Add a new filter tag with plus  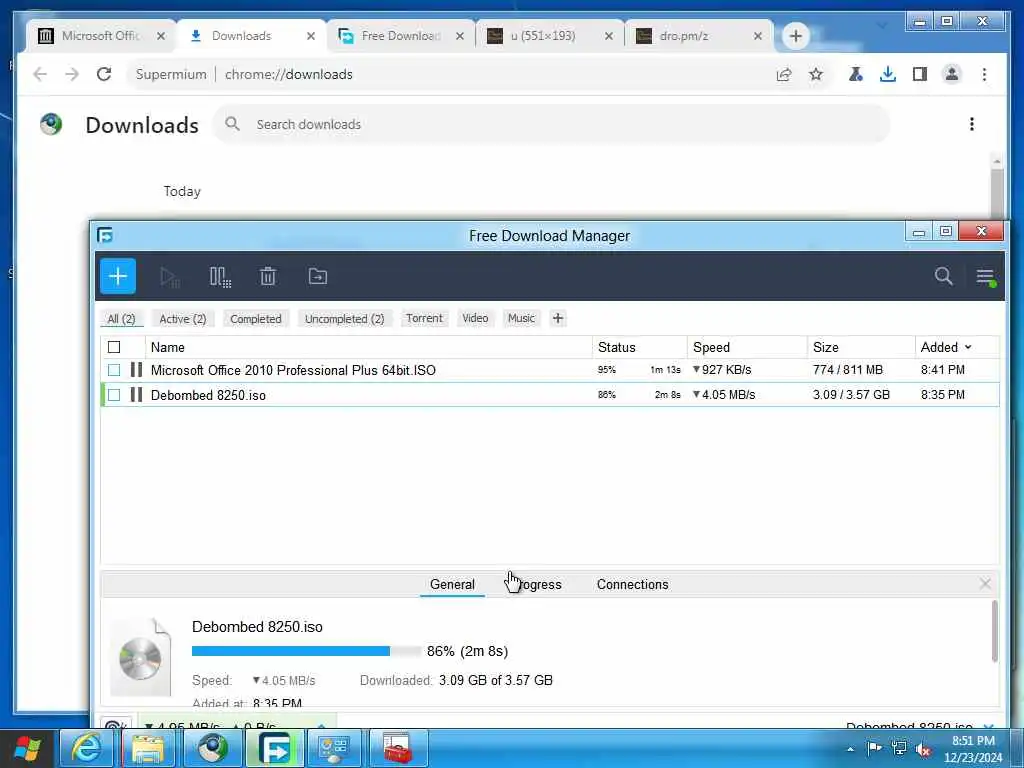point(558,318)
